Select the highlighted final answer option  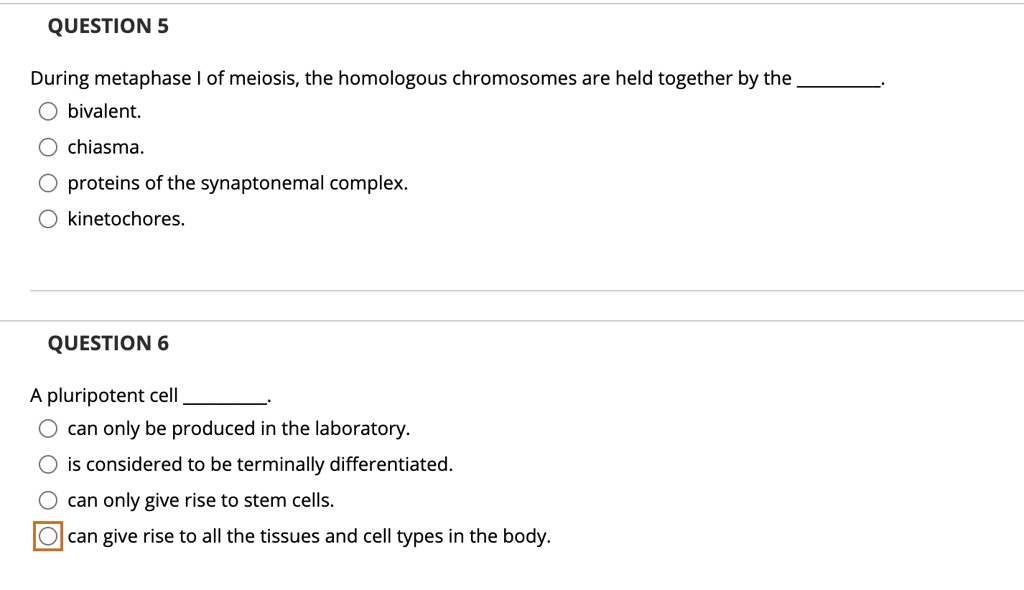[x=47, y=536]
